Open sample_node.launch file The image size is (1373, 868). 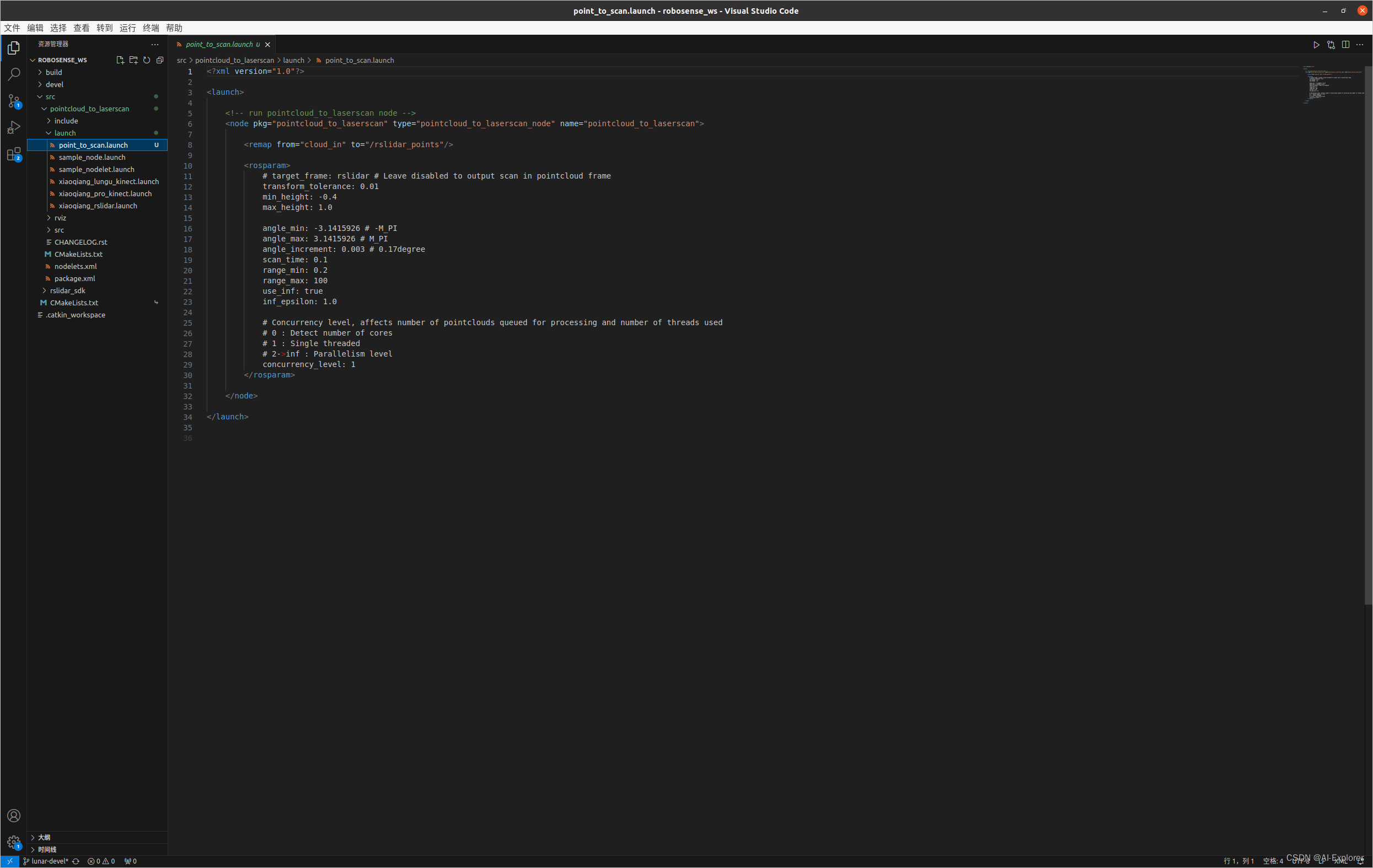click(x=98, y=157)
